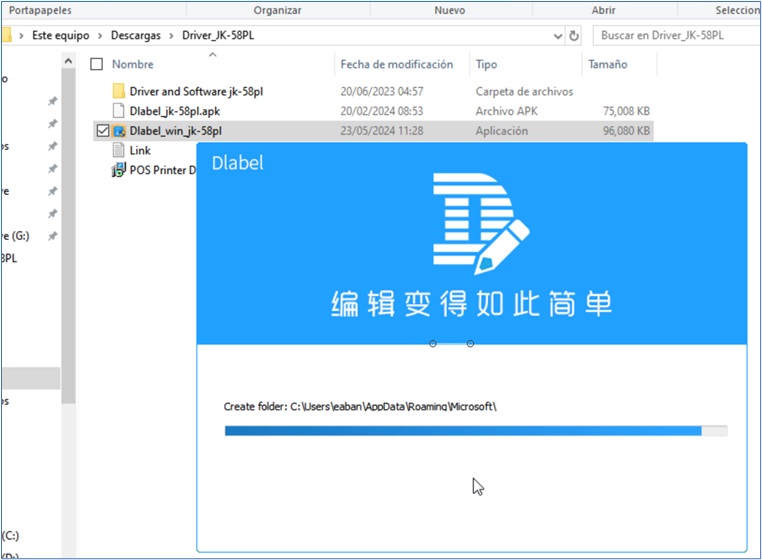
Task: Open the address bar history dropdown
Action: click(558, 36)
